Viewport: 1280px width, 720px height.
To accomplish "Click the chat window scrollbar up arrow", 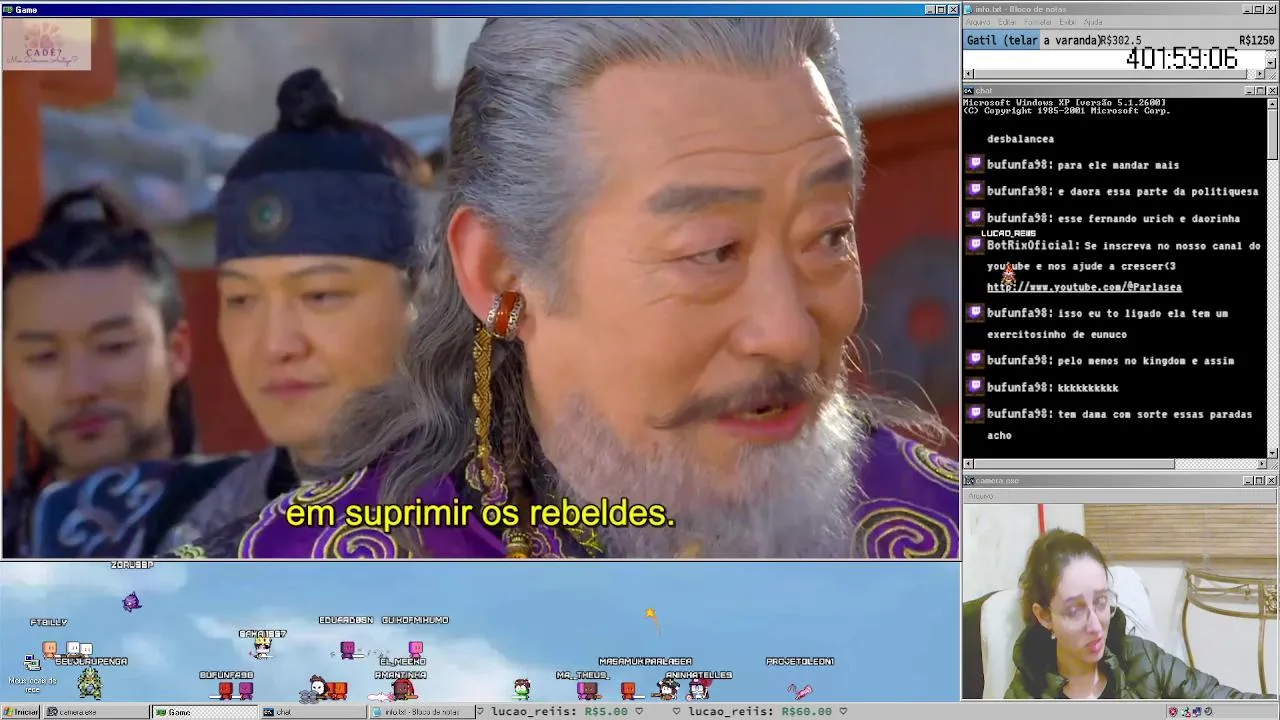I will point(1272,102).
